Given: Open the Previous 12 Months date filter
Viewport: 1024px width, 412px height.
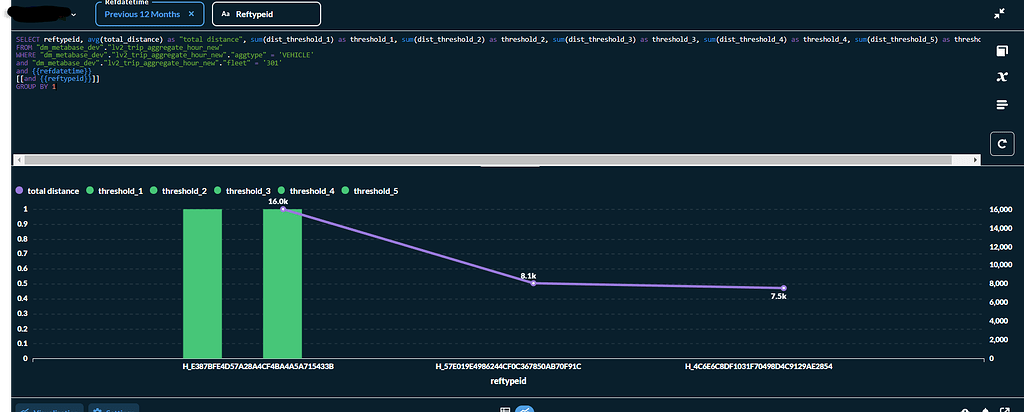Looking at the screenshot, I should click(140, 15).
